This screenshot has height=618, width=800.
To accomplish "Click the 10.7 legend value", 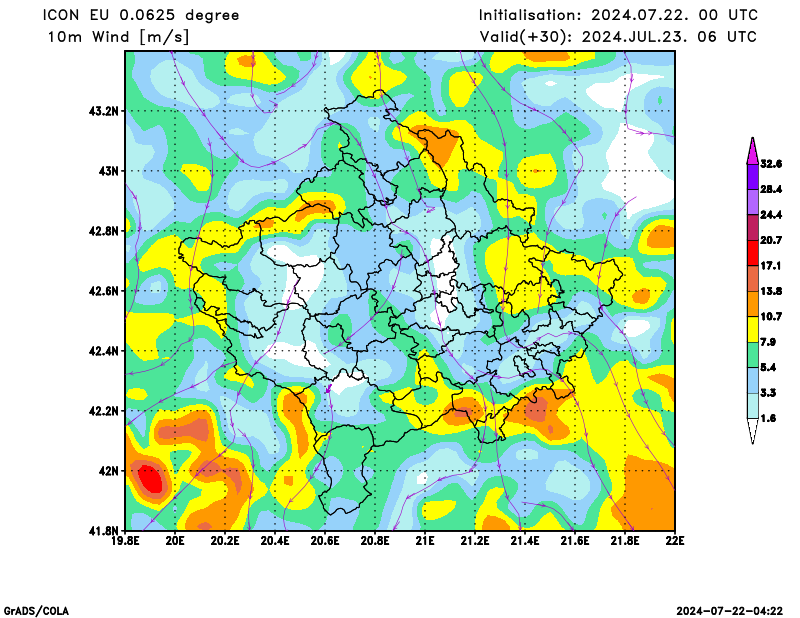I will 771,316.
